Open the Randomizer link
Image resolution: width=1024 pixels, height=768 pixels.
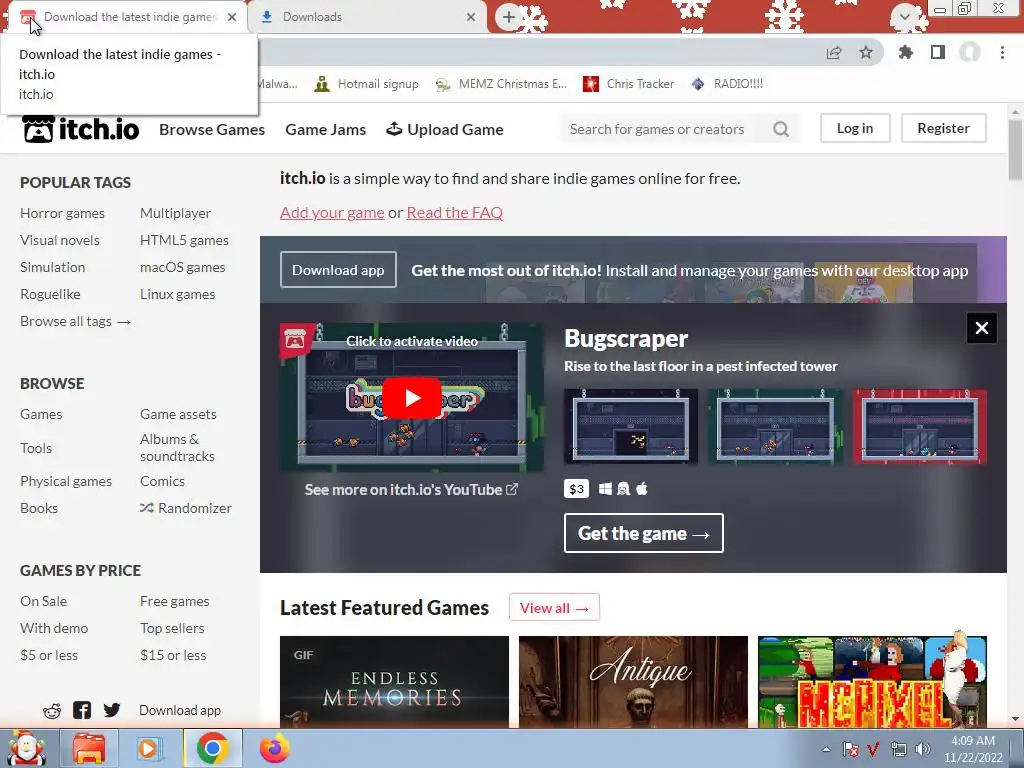tap(185, 508)
